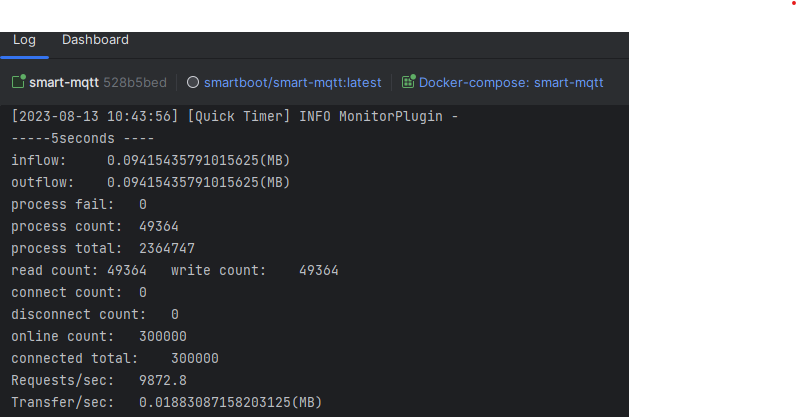The image size is (797, 417).
Task: Click the smart-mqtt container name
Action: [x=64, y=82]
